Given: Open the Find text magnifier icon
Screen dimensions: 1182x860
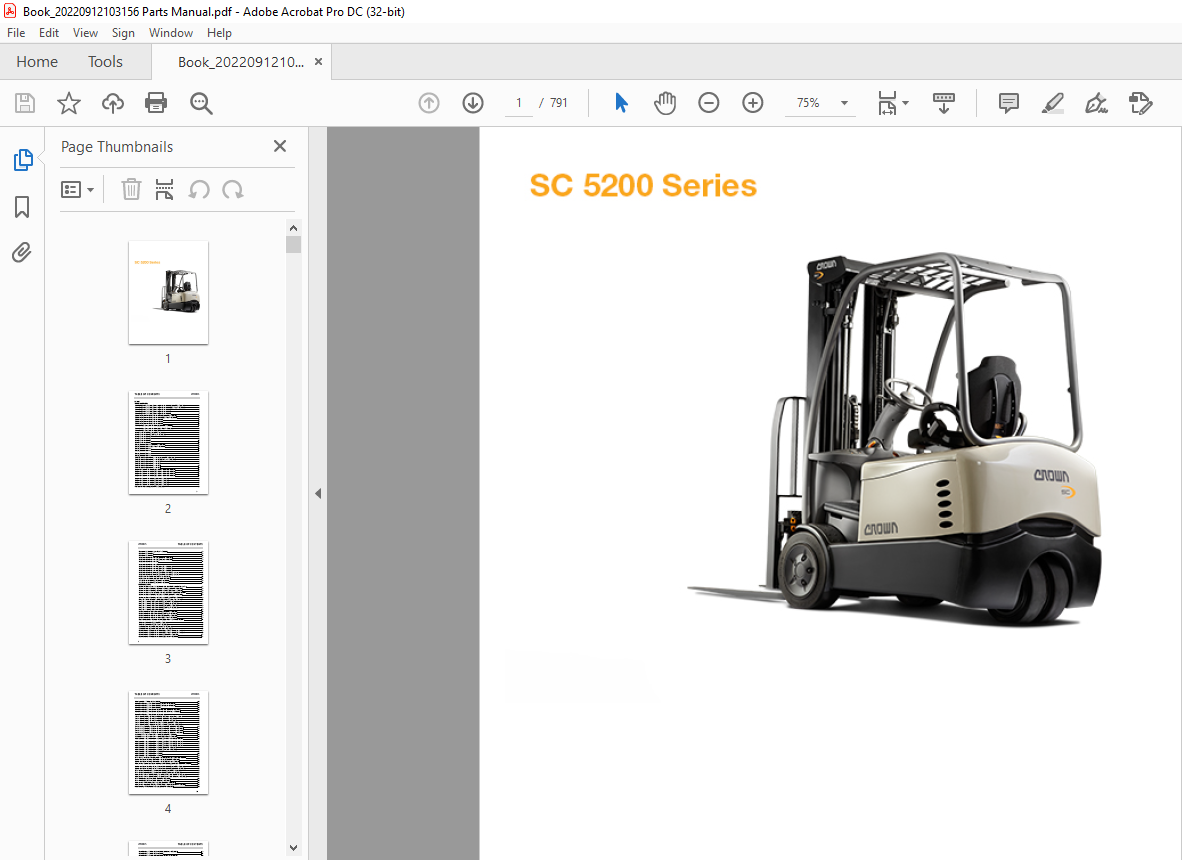Looking at the screenshot, I should 201,103.
